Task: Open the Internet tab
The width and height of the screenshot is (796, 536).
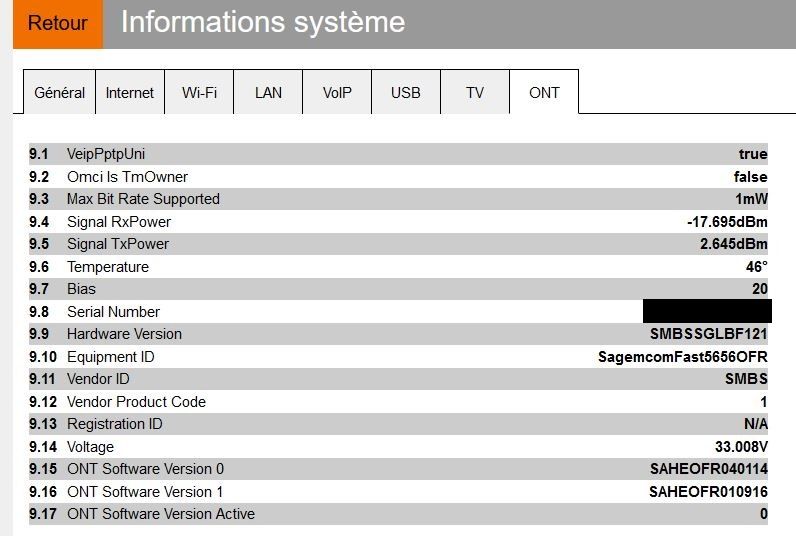Action: click(x=130, y=93)
